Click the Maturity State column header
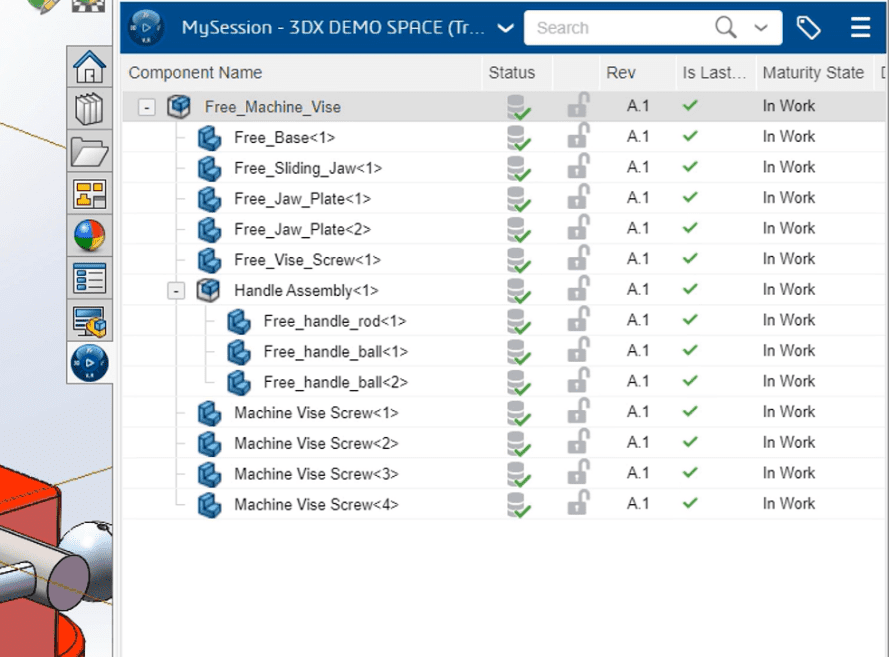 point(813,73)
